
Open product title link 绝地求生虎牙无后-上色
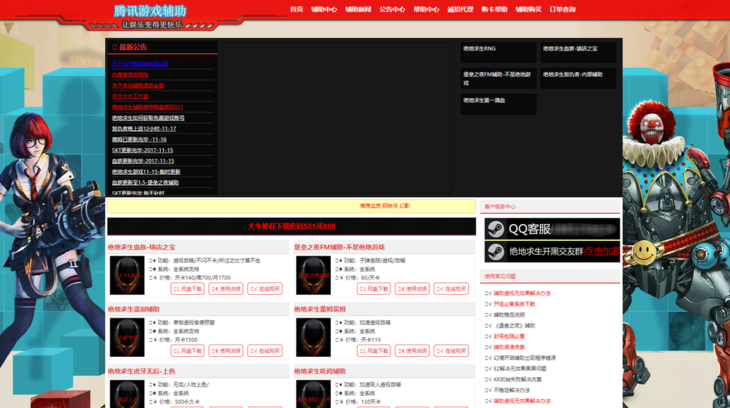pyautogui.click(x=142, y=371)
